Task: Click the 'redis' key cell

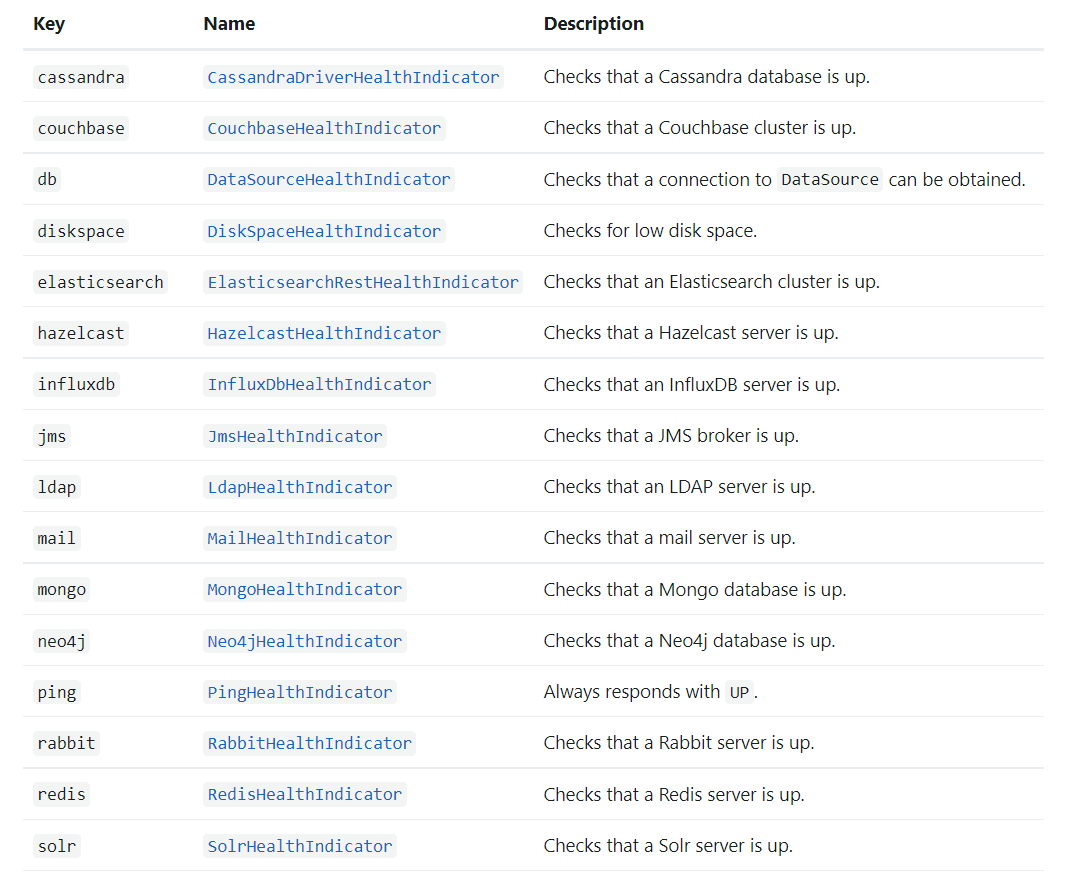Action: coord(61,795)
